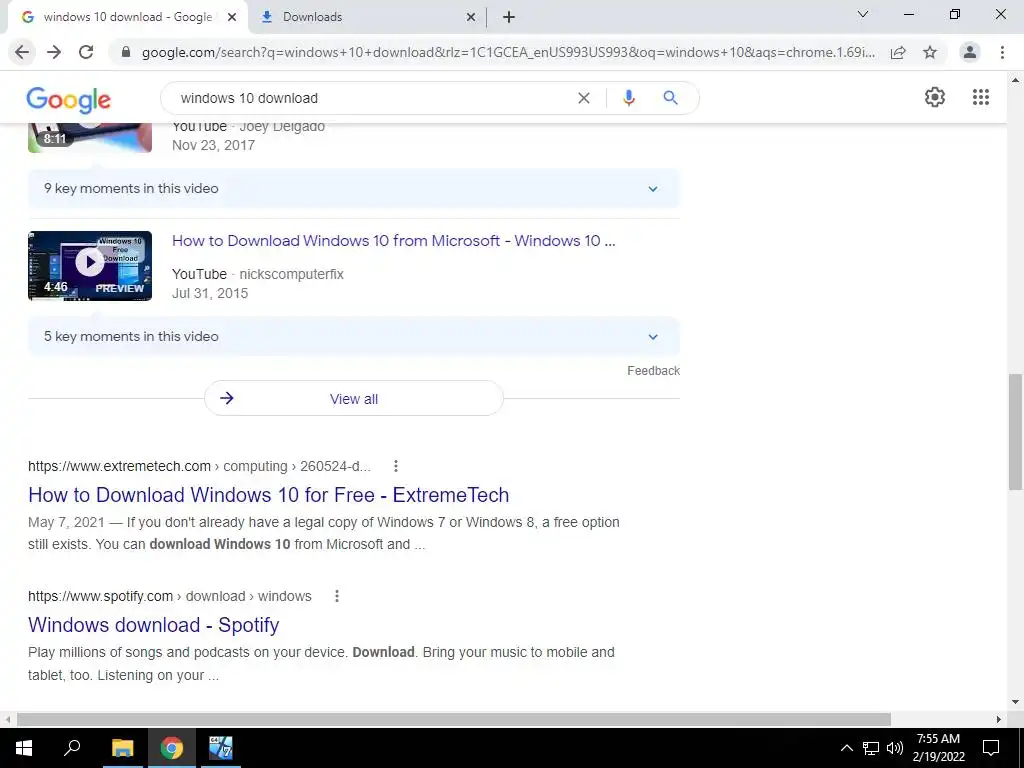1024x768 pixels.
Task: Click View all videos button
Action: (353, 398)
